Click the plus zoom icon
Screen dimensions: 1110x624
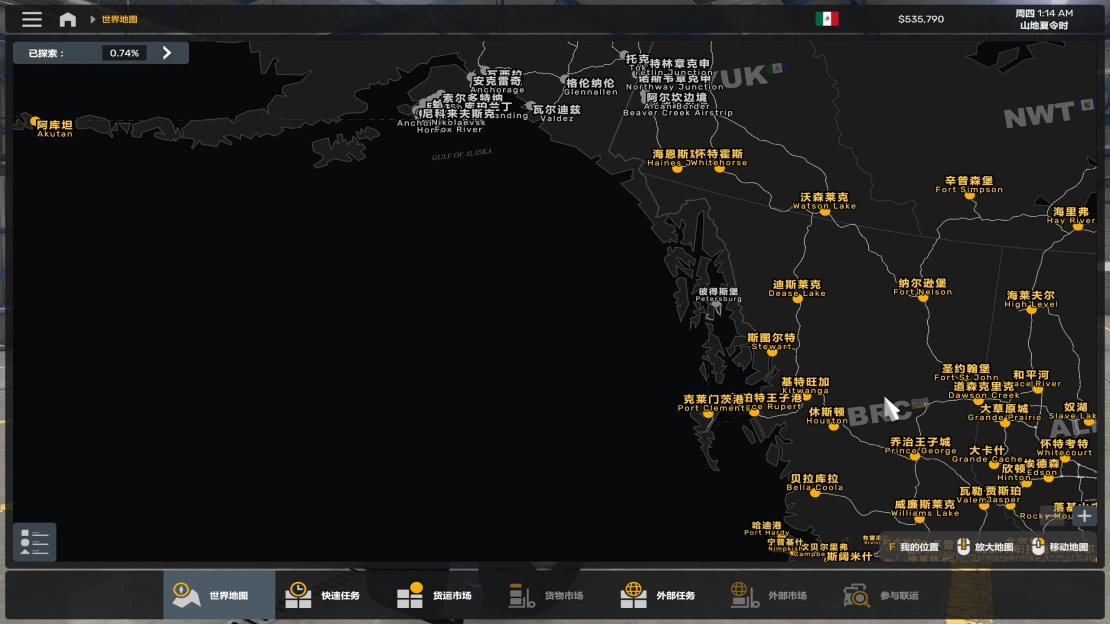click(1085, 516)
